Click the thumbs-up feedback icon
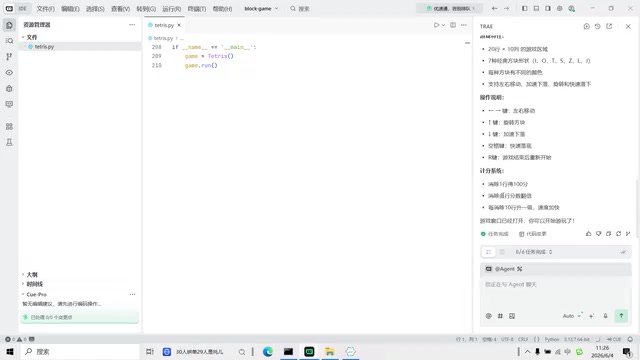Screen dimensions: 640x360 [x=588, y=234]
